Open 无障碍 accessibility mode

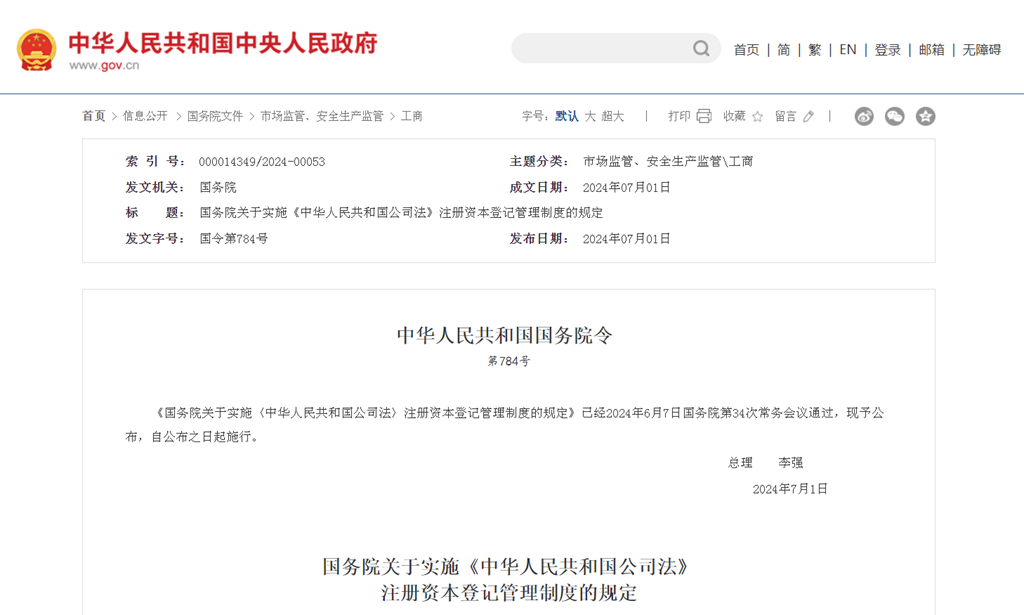pos(982,50)
